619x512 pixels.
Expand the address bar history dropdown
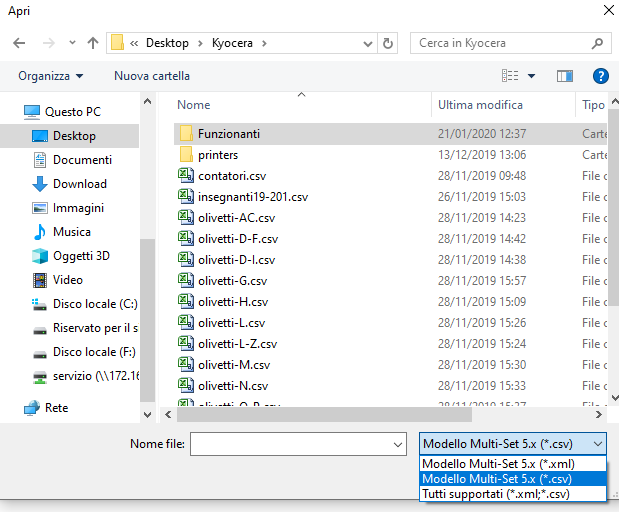[368, 43]
